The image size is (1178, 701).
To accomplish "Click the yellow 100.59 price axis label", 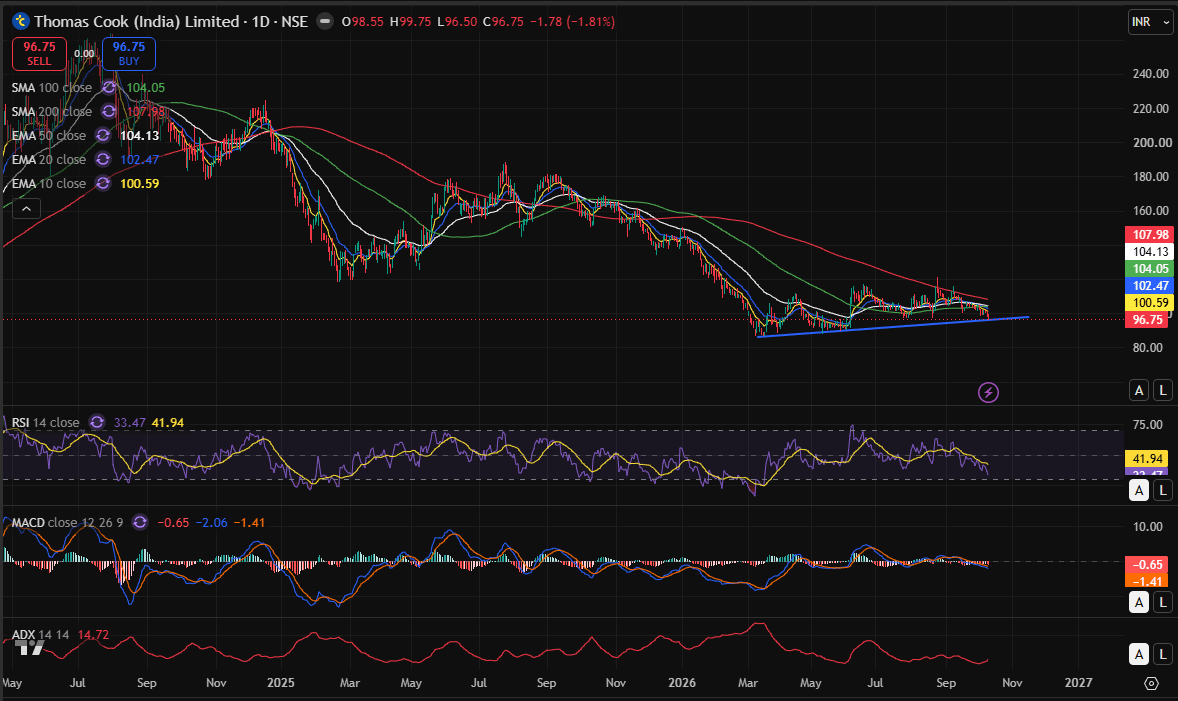I will (1150, 303).
